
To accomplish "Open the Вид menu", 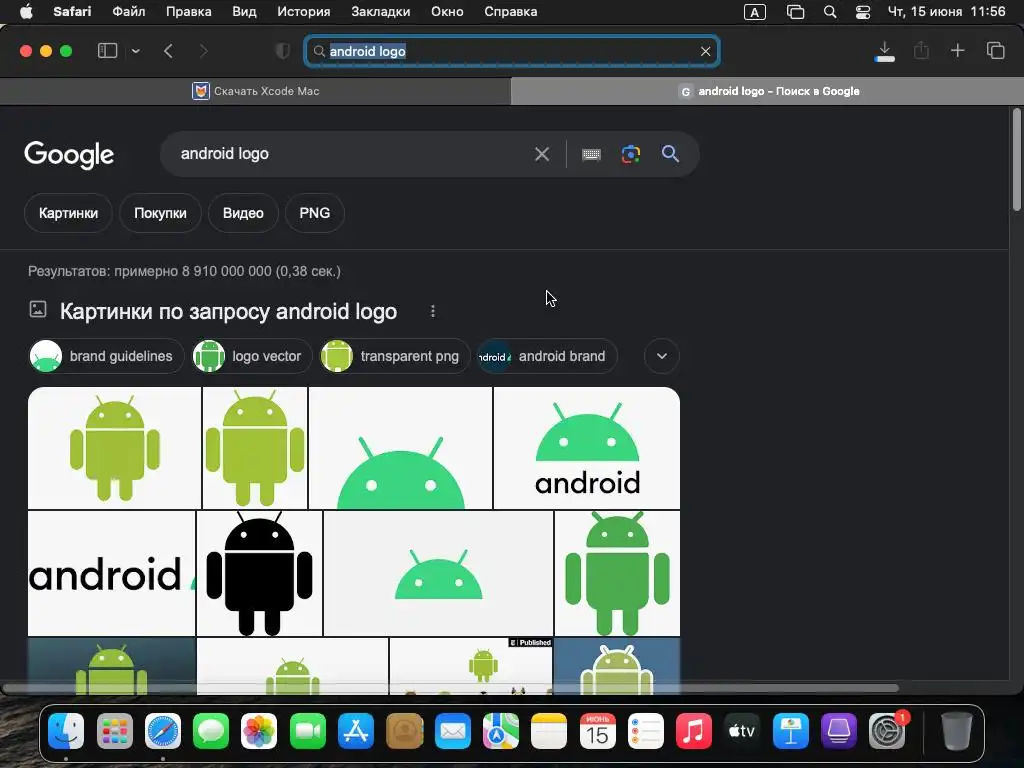I will [244, 12].
